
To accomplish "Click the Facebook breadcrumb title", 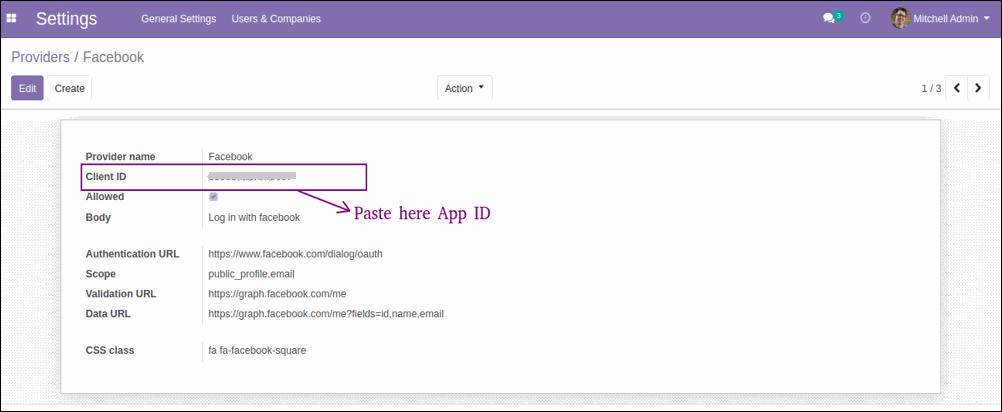I will coord(114,57).
